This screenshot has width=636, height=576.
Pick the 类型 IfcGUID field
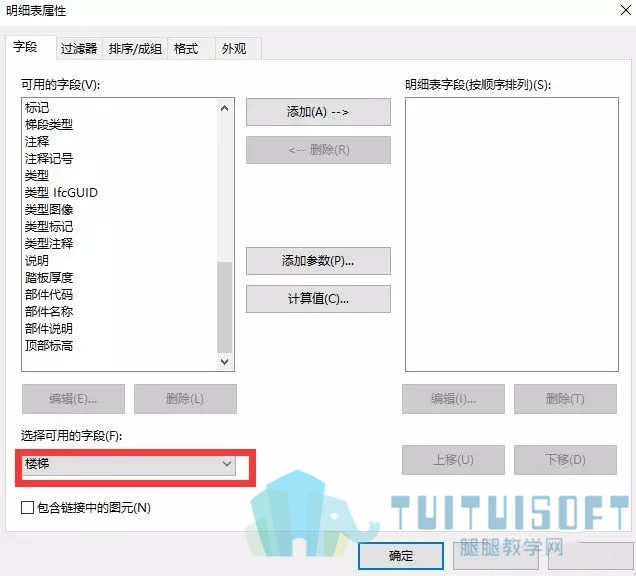click(x=61, y=193)
